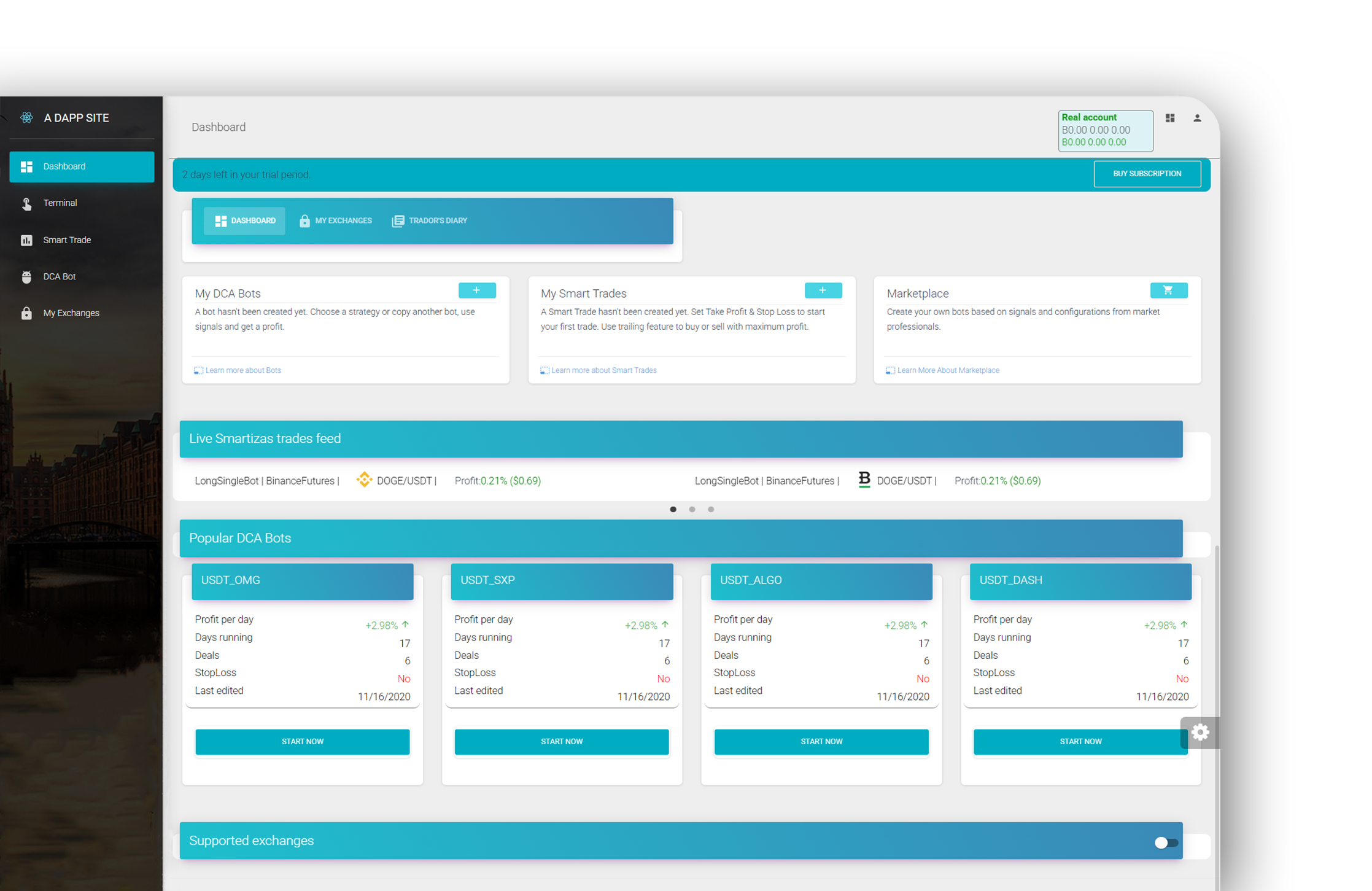Select the second carousel dot in trades feed
The width and height of the screenshot is (1372, 891).
692,509
